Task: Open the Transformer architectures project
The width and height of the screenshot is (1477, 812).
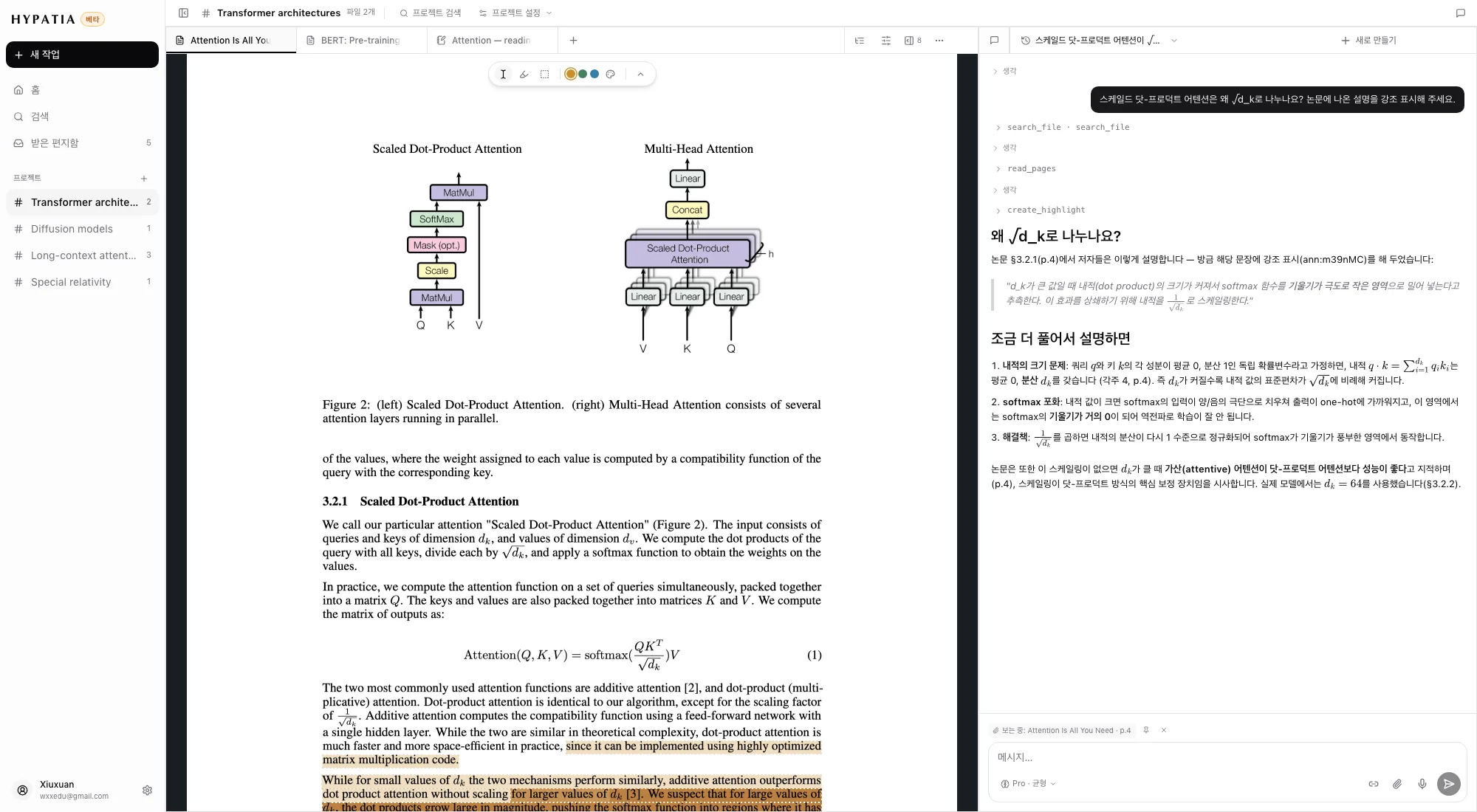Action: pyautogui.click(x=82, y=202)
